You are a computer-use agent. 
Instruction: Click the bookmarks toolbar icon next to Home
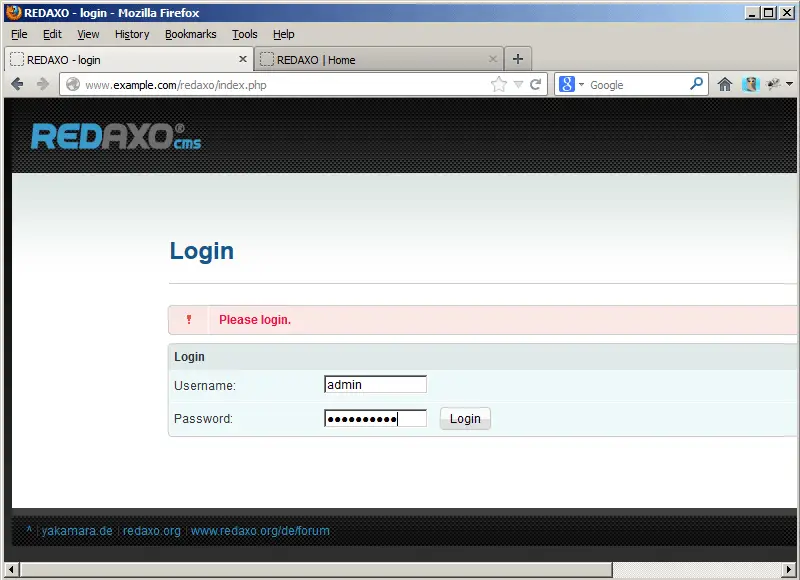[x=751, y=84]
